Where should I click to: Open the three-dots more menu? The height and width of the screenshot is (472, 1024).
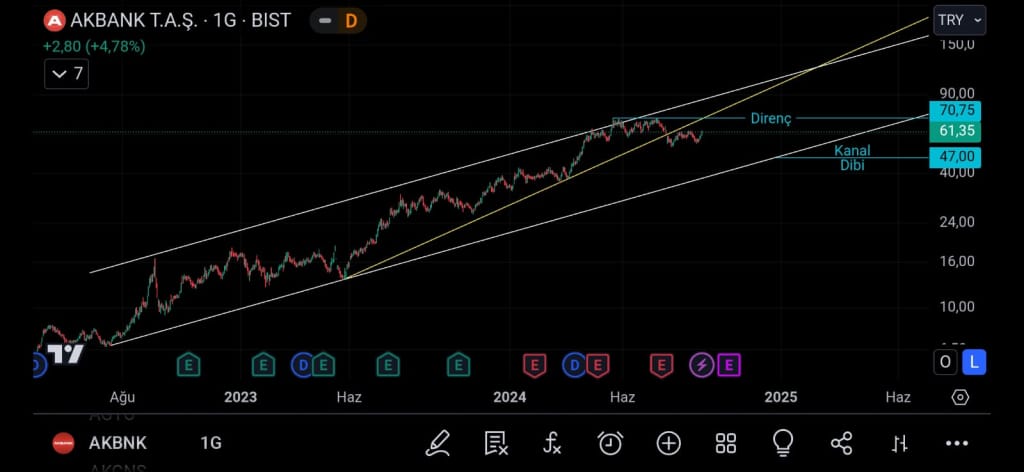pyautogui.click(x=957, y=443)
